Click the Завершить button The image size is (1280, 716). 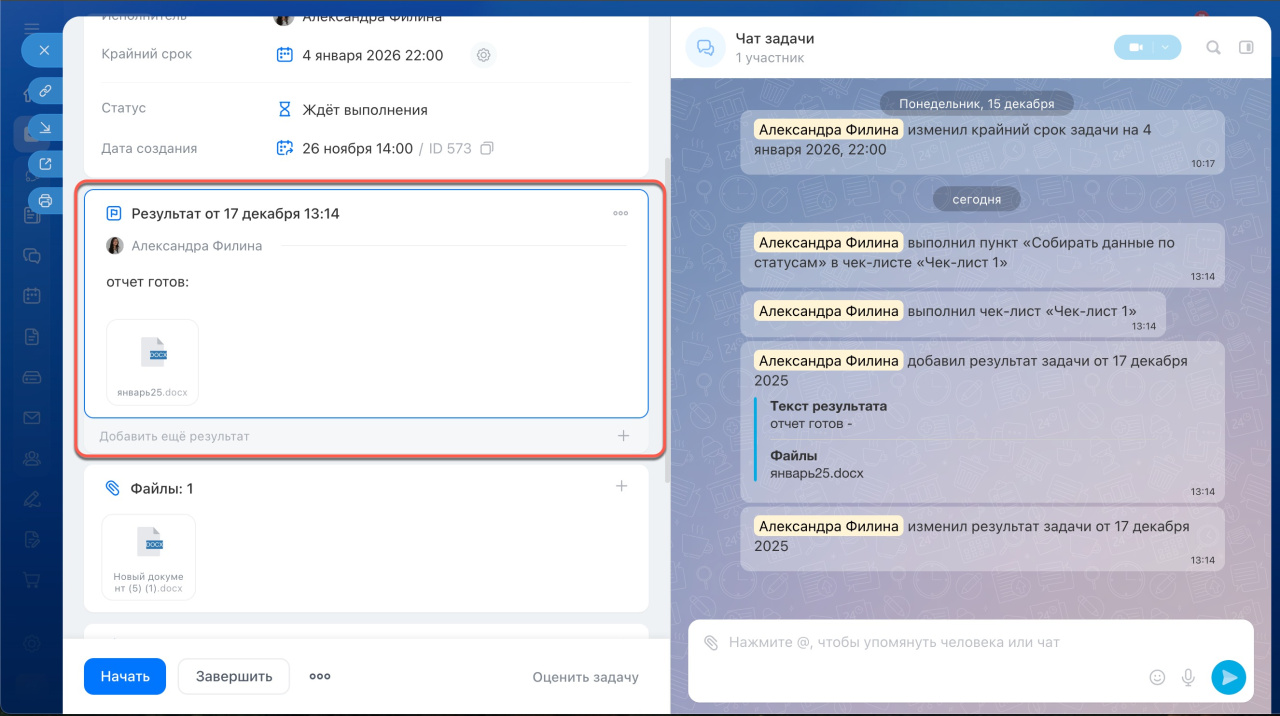tap(234, 677)
